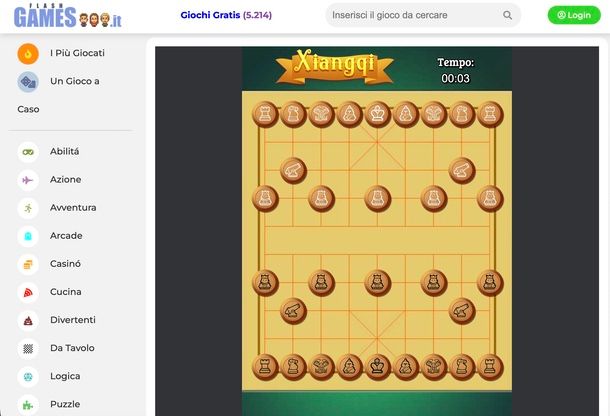Viewport: 610px width, 416px height.
Task: Select the lower-left cannon piece
Action: pos(294,311)
